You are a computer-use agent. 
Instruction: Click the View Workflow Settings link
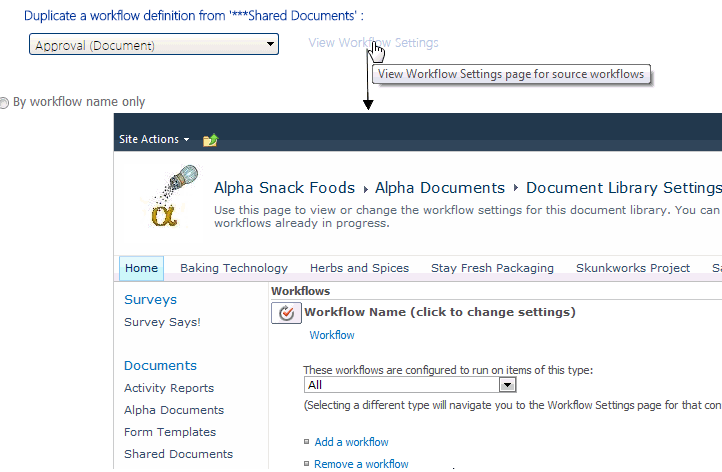point(373,42)
